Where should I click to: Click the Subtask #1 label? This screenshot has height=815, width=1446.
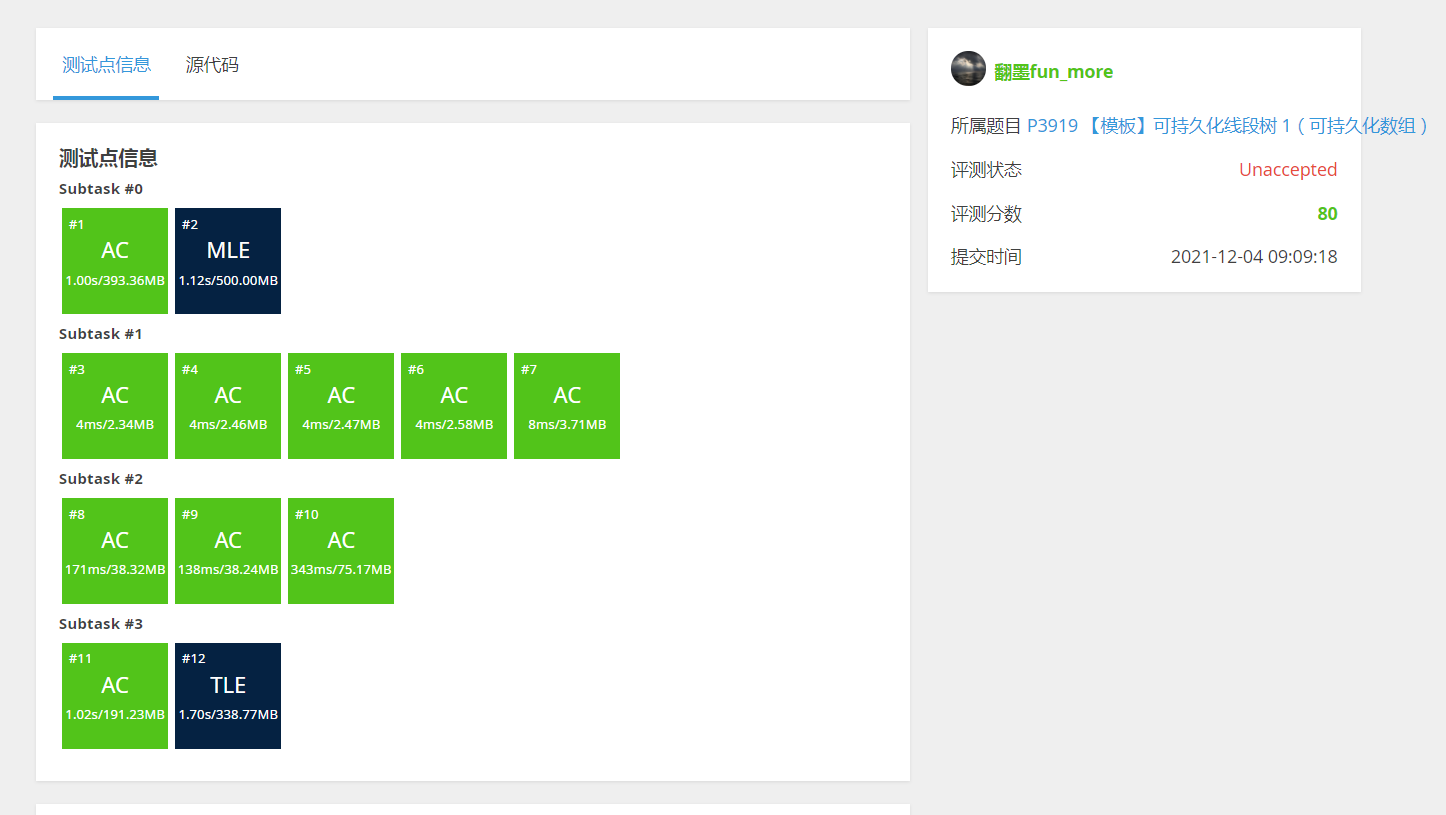(101, 334)
